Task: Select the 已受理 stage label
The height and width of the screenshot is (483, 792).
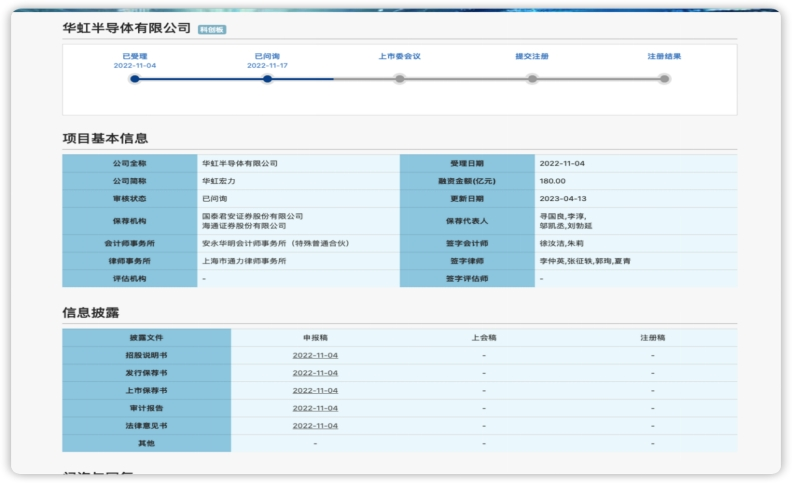Action: pos(135,56)
